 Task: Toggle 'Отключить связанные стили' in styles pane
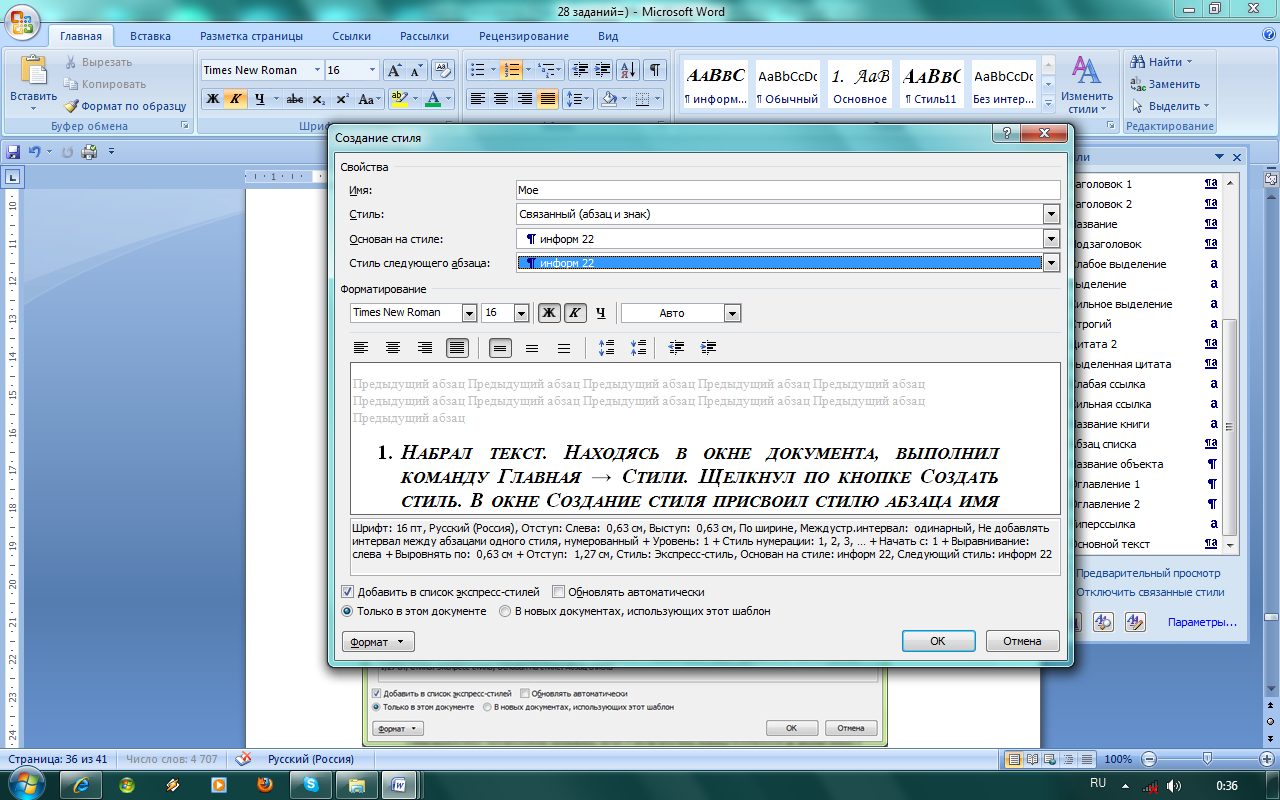[1150, 592]
